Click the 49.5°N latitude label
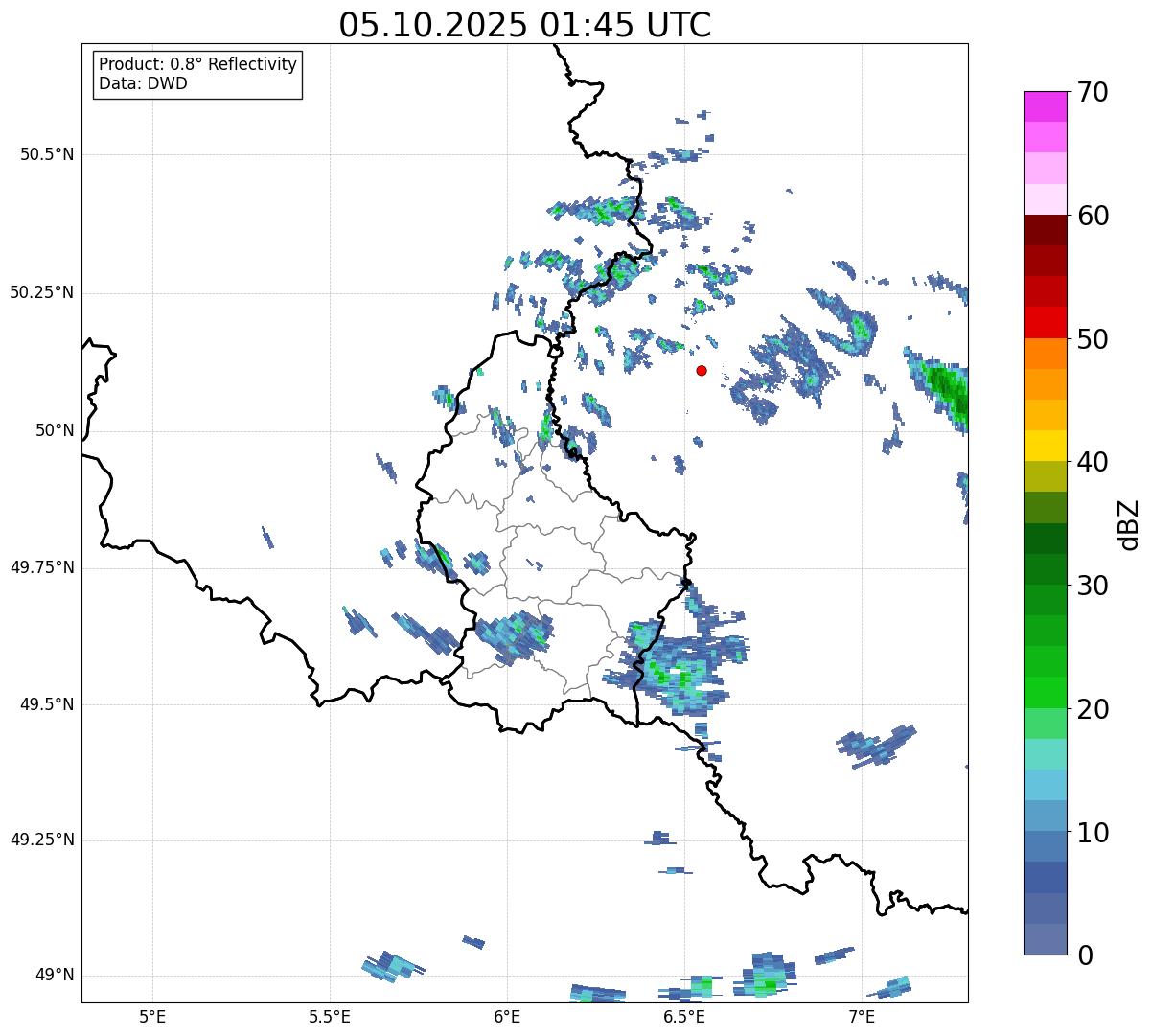 point(48,704)
